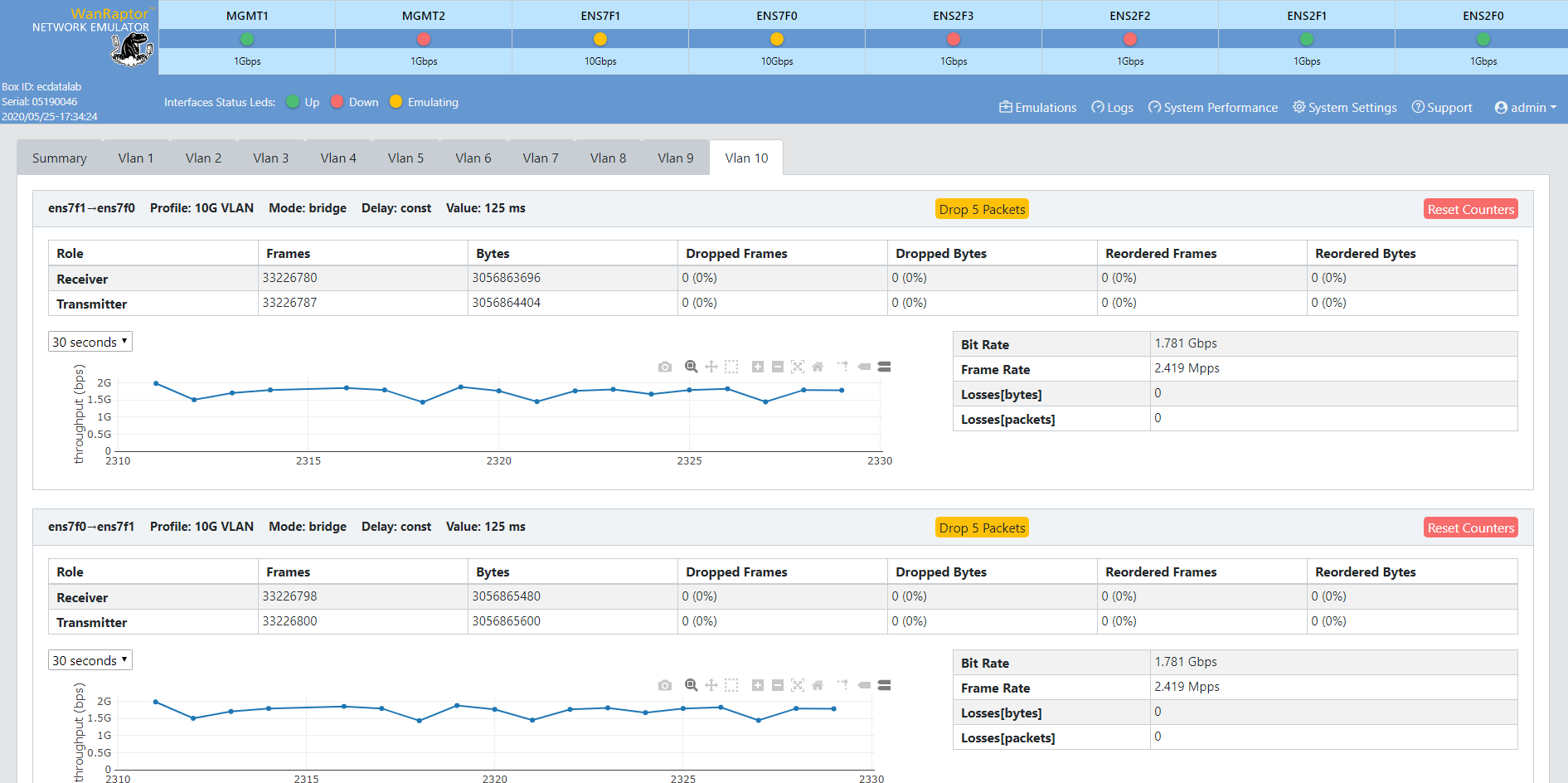Viewport: 1568px width, 783px height.
Task: Click the ENS7F0 yellow status LED
Action: point(776,38)
